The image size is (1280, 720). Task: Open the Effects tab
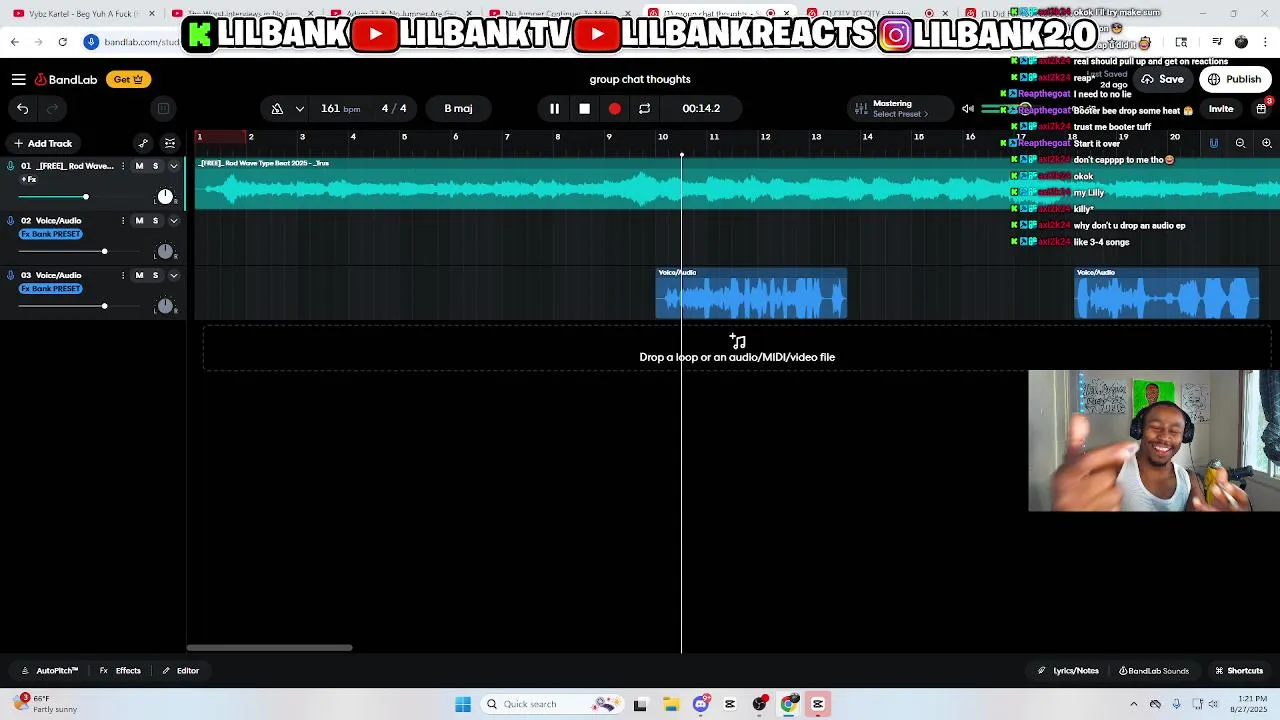120,671
